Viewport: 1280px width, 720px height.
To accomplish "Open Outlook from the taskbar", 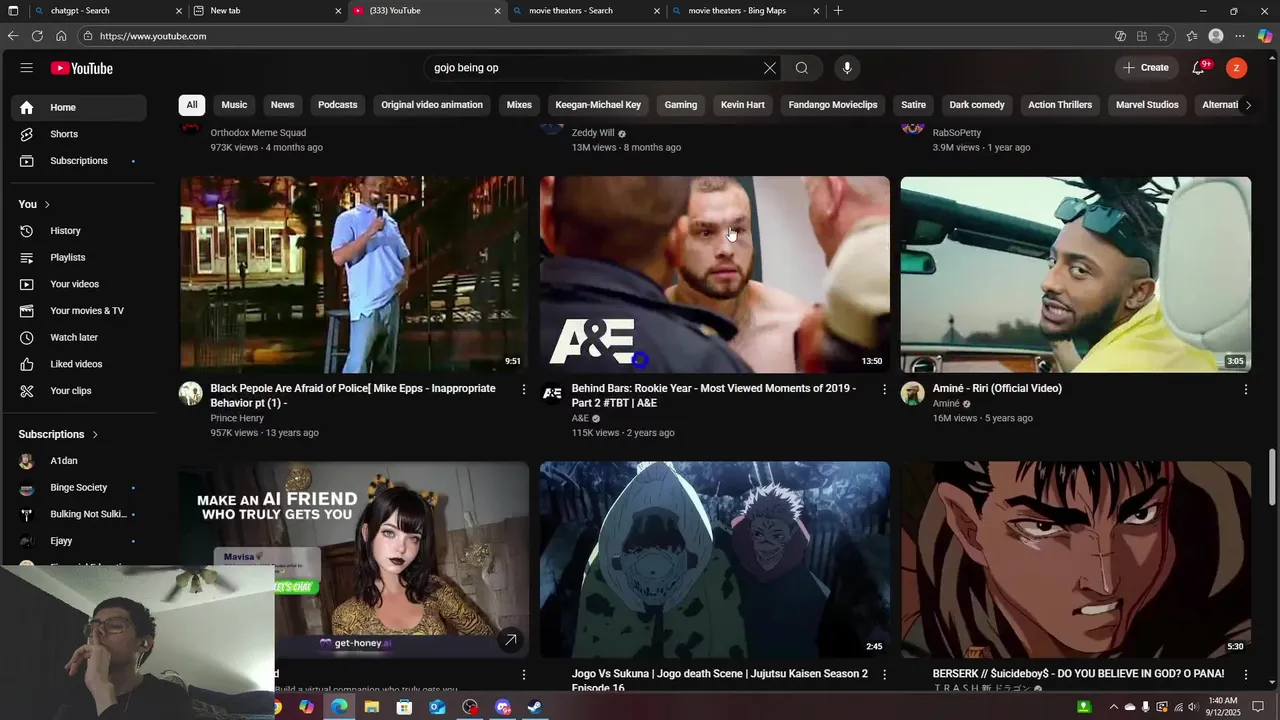I will click(437, 707).
